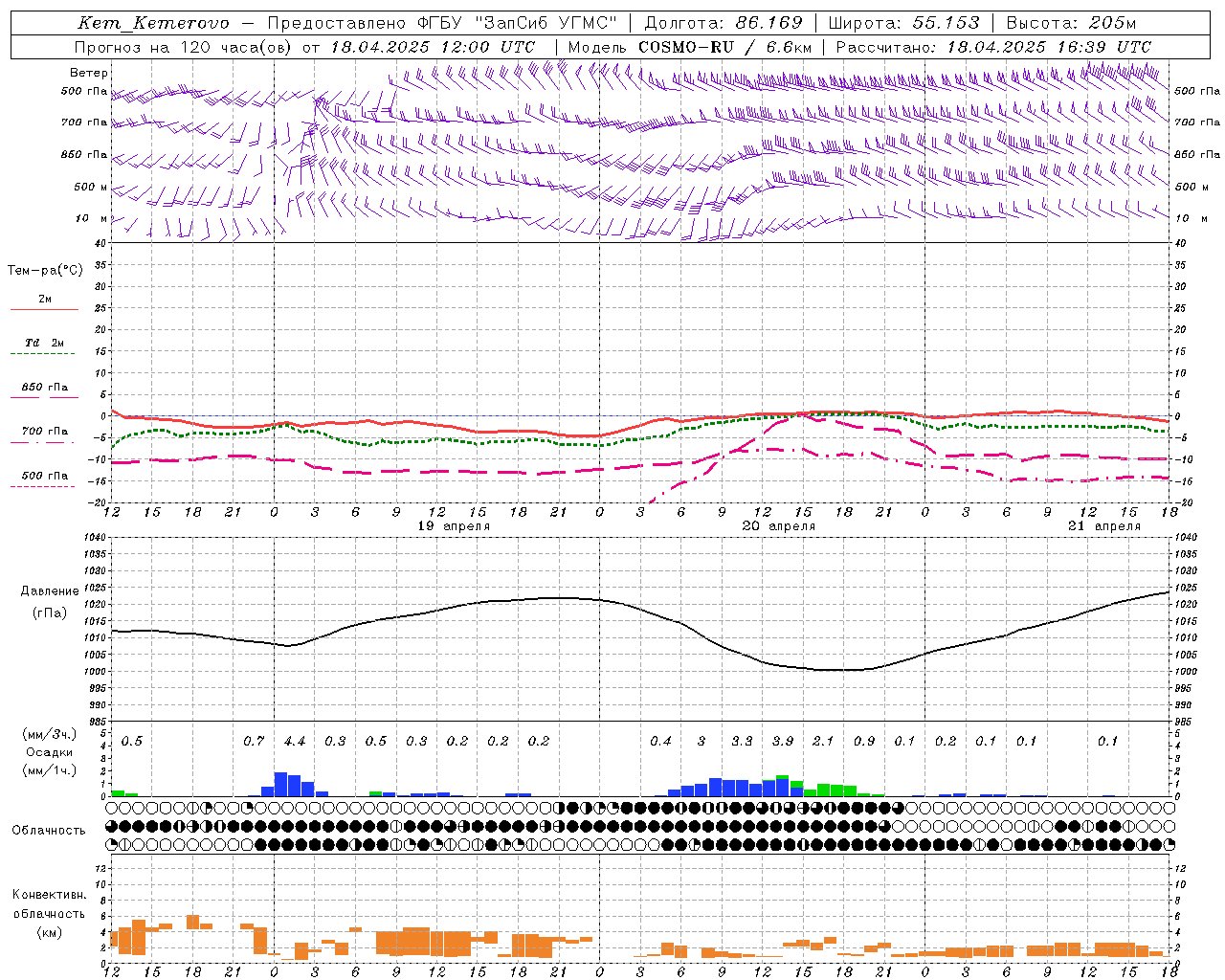Viewport: 1225px width, 980px height.
Task: Click the "Тем-ра(°C)" temperature panel label
Action: 45,271
